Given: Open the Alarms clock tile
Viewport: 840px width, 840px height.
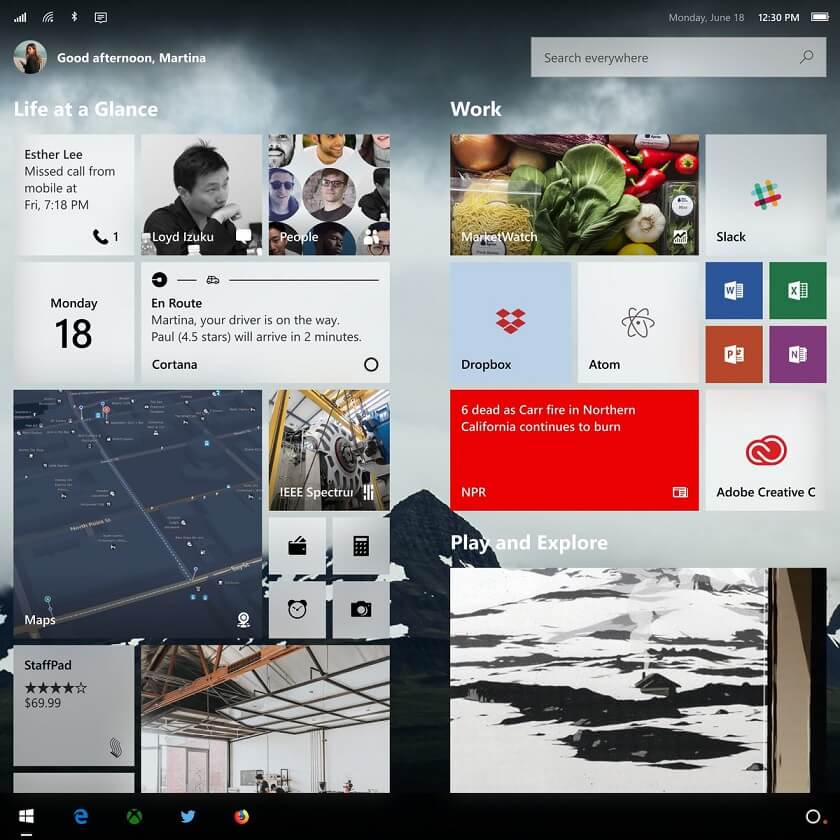Looking at the screenshot, I should coord(297,610).
